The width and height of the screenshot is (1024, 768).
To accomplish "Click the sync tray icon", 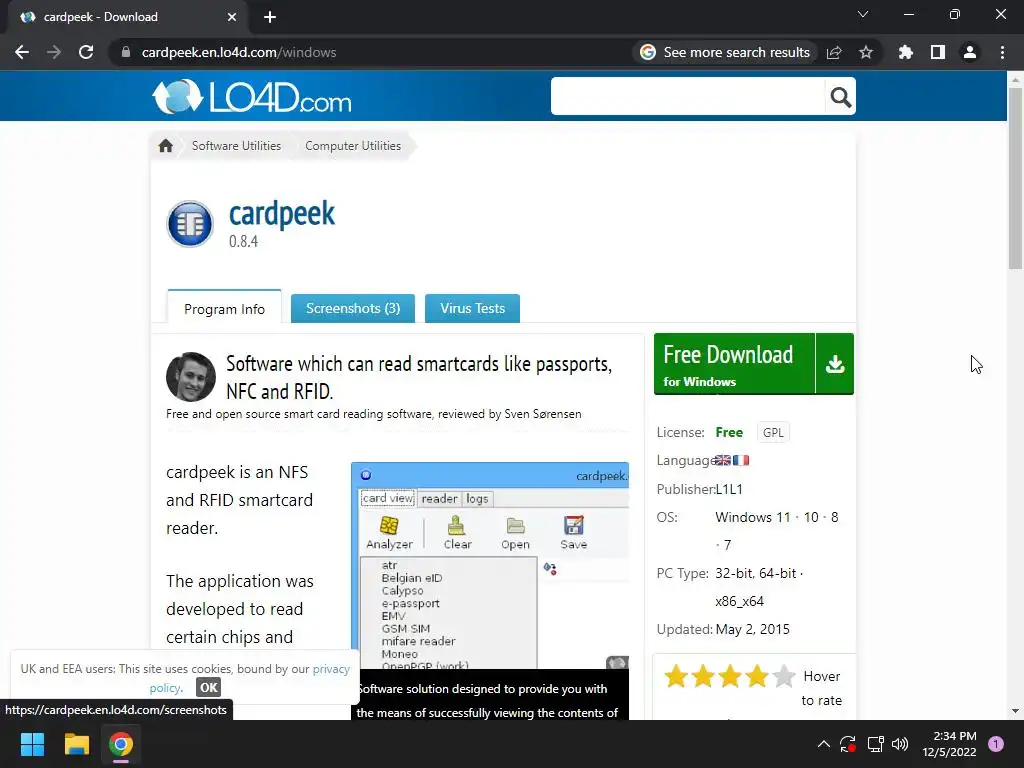I will 848,744.
